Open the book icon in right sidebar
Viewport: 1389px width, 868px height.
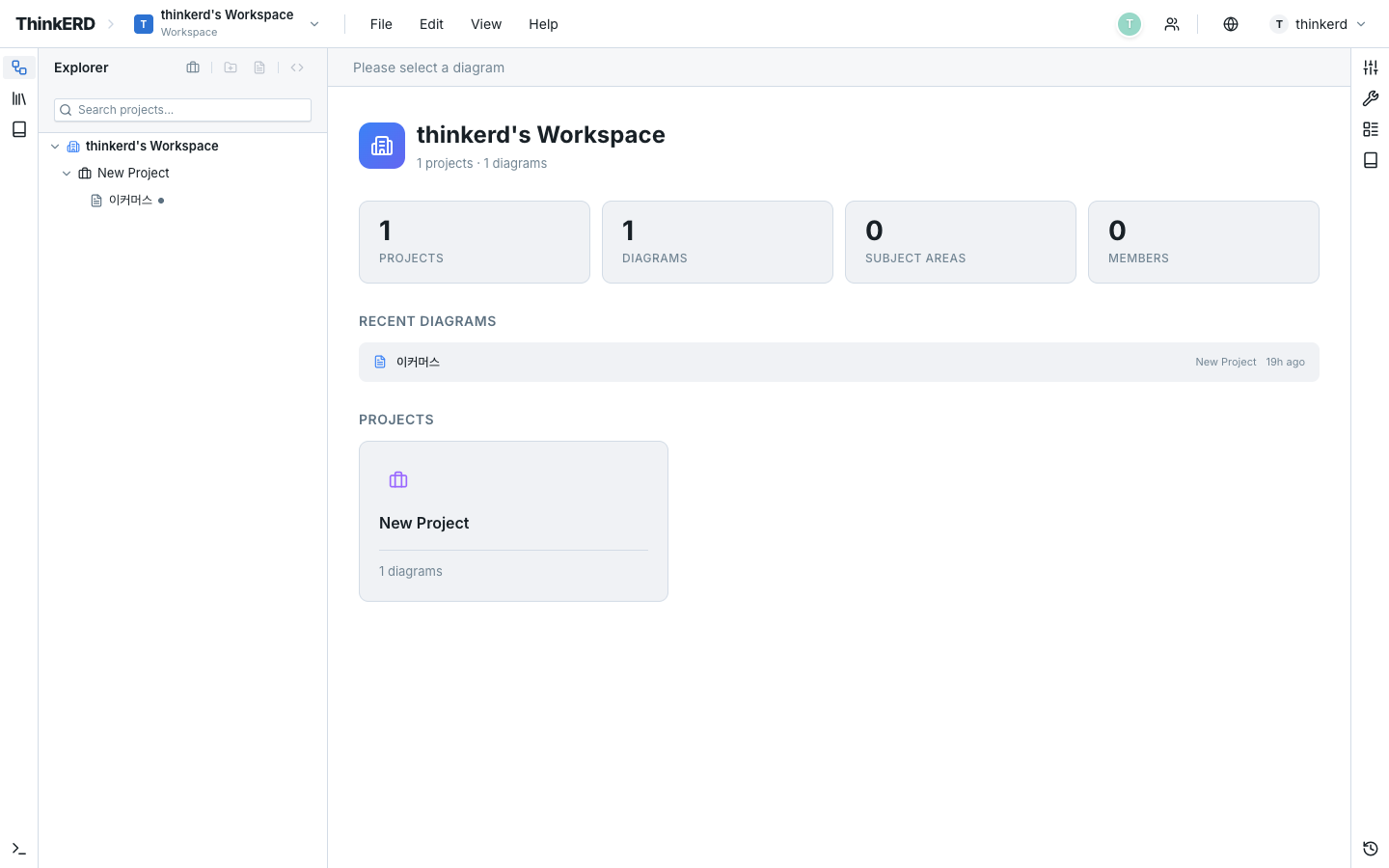coord(1371,160)
